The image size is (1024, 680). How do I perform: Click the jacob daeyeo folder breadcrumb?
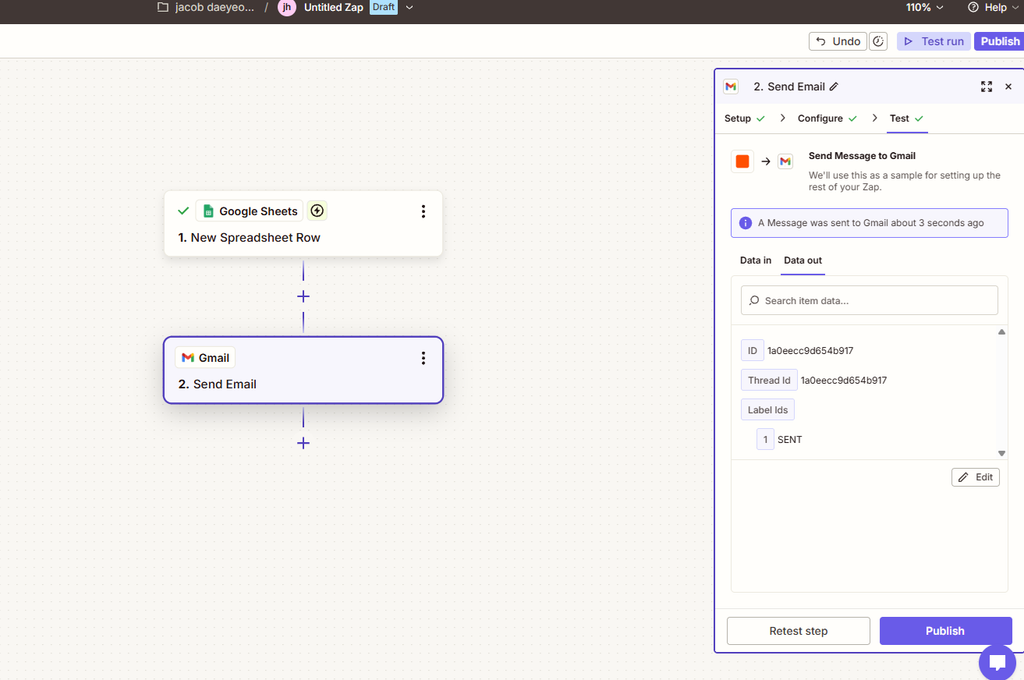(214, 7)
